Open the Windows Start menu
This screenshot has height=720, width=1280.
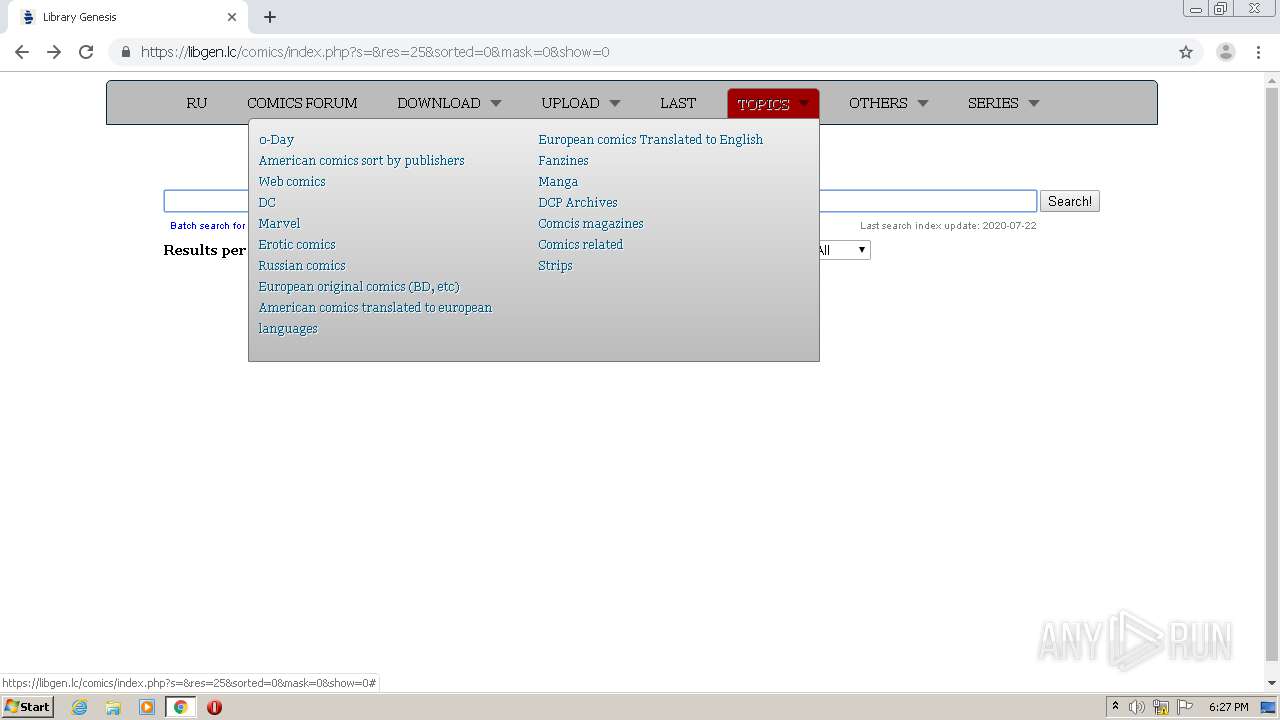coord(27,707)
